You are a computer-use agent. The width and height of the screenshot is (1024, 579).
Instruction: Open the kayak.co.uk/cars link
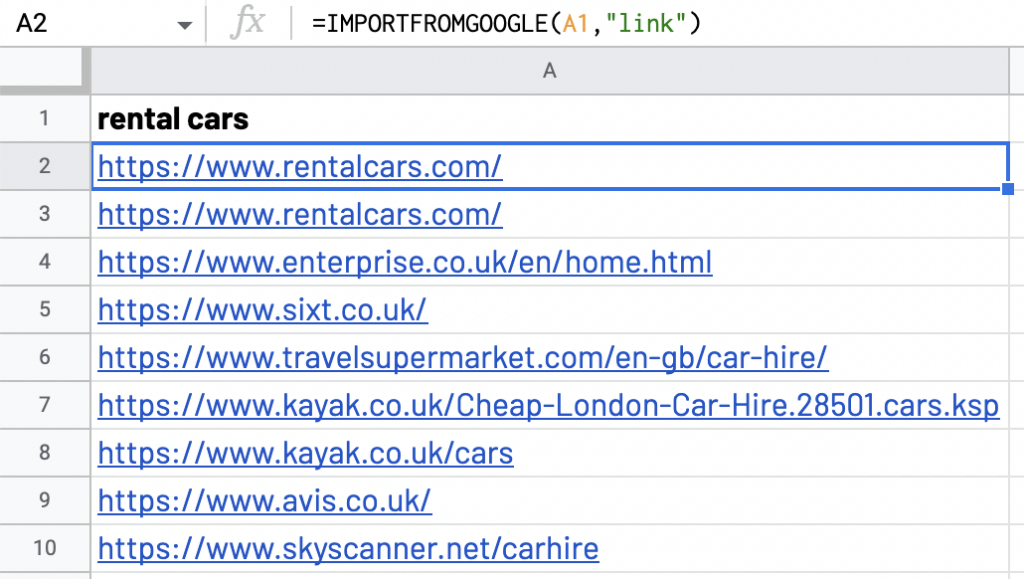tap(305, 453)
